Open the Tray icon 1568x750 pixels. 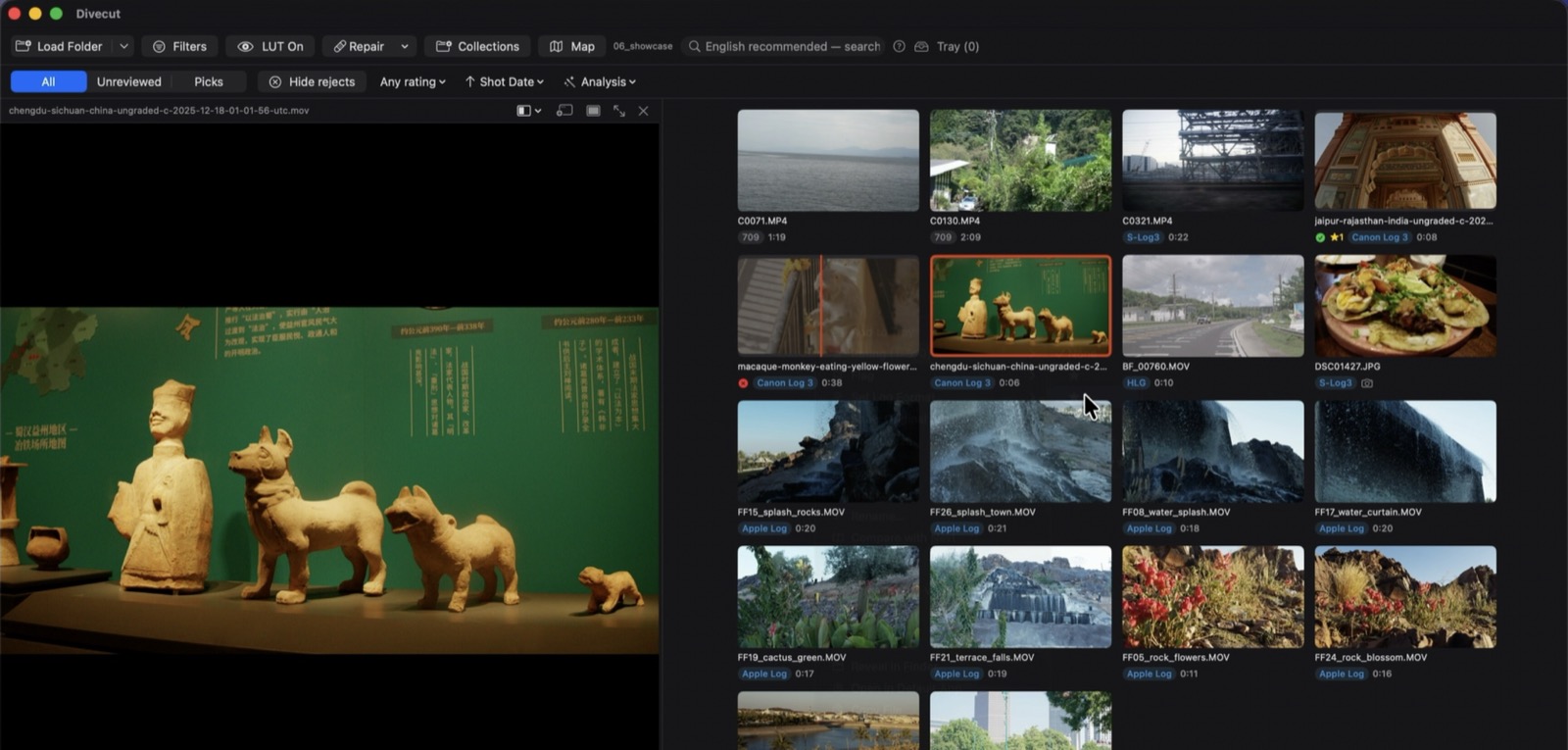coord(921,46)
